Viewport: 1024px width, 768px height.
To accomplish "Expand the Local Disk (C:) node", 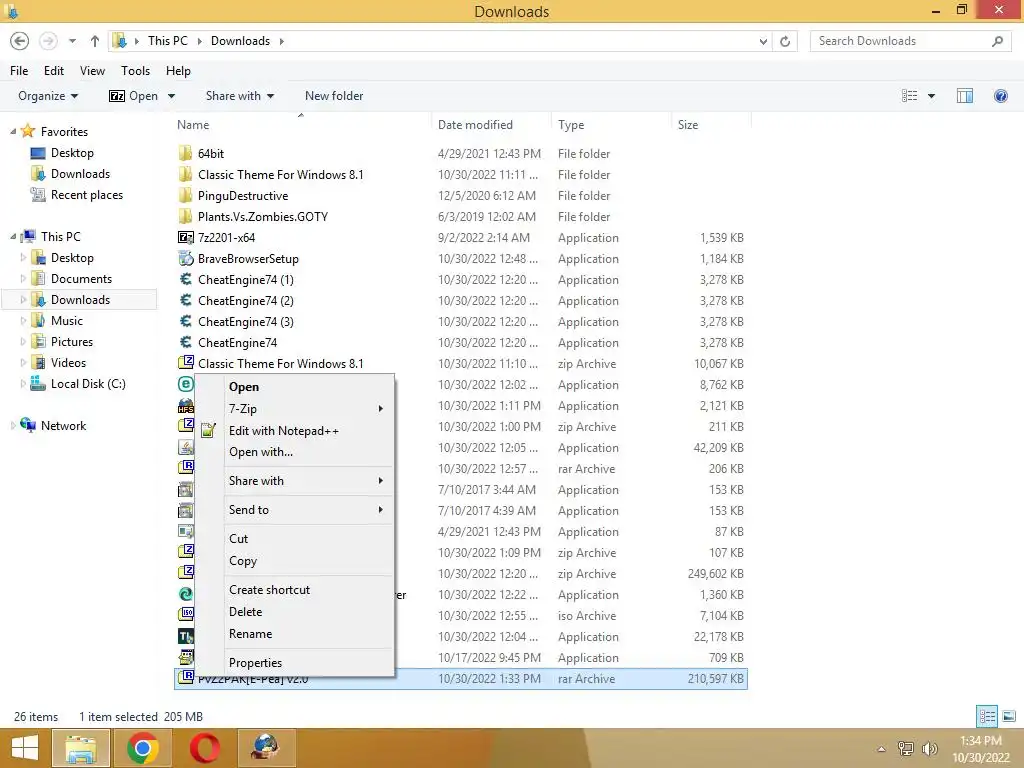I will pos(24,384).
